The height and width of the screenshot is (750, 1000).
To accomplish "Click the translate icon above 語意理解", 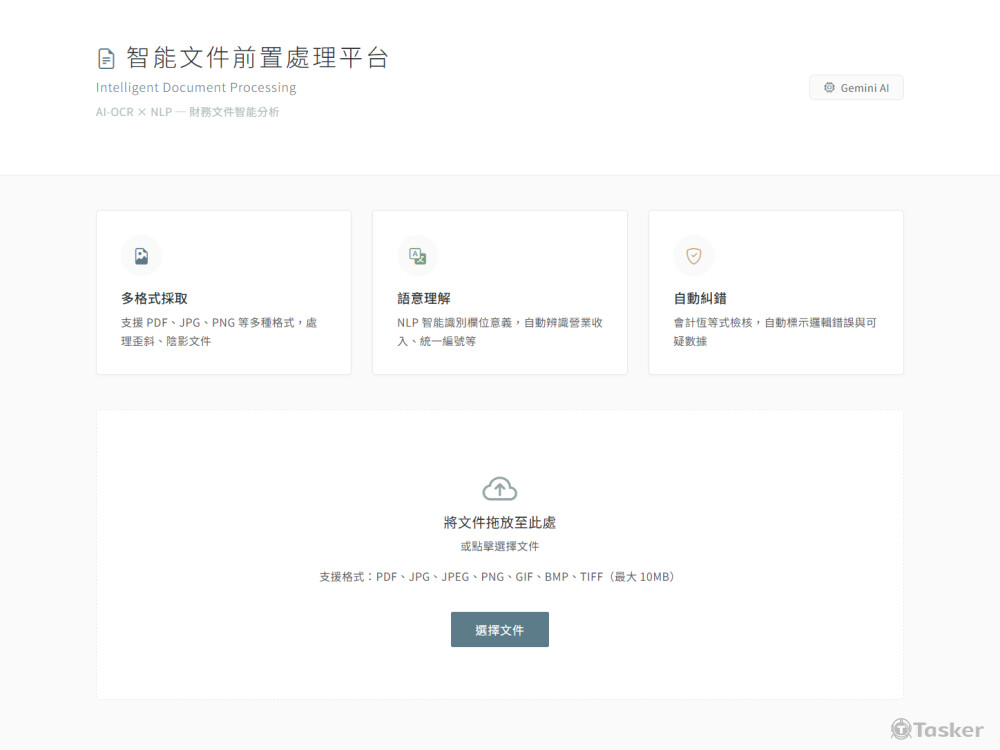I will coord(417,256).
